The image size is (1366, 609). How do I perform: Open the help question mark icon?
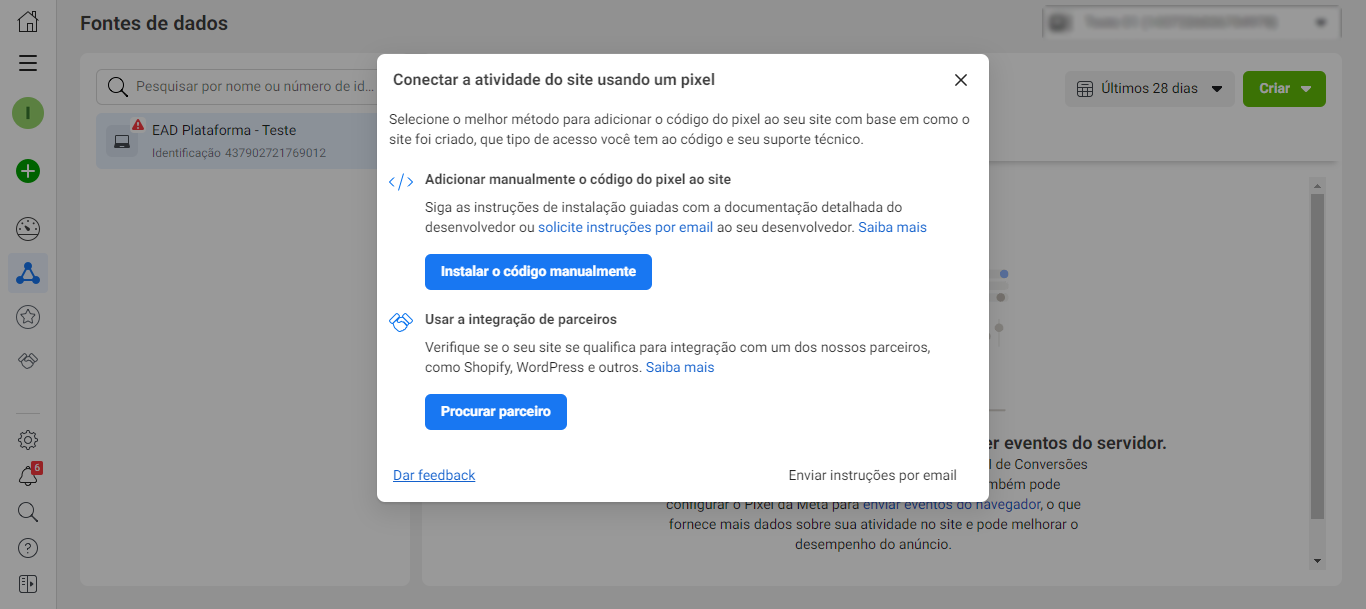click(28, 548)
